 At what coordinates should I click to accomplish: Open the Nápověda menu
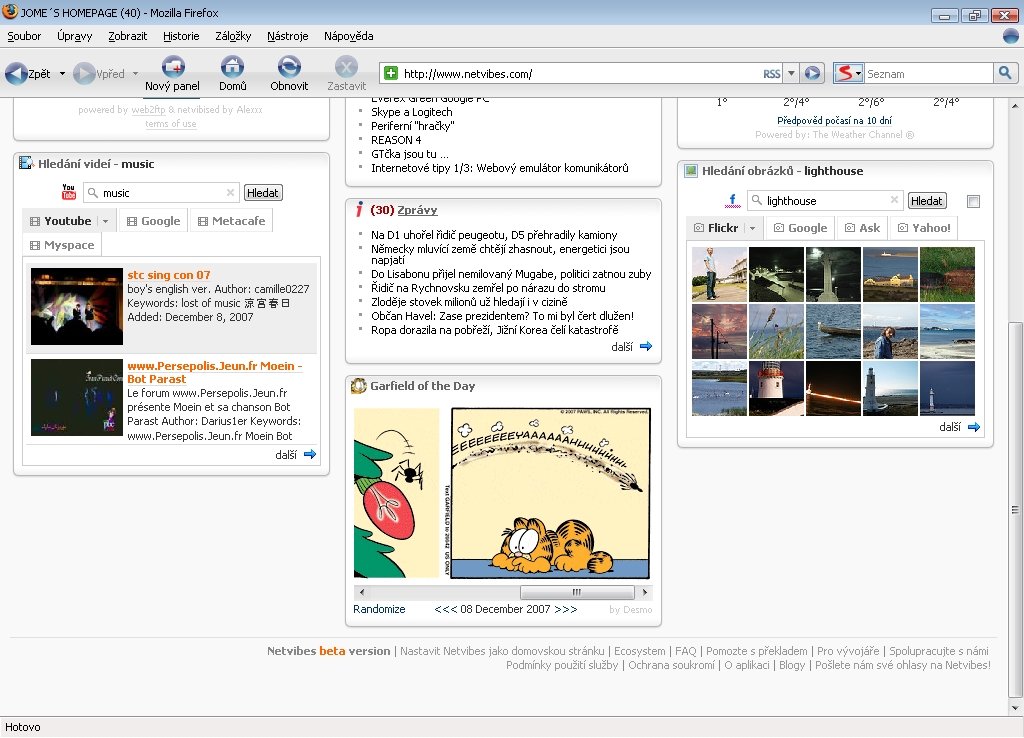click(349, 36)
